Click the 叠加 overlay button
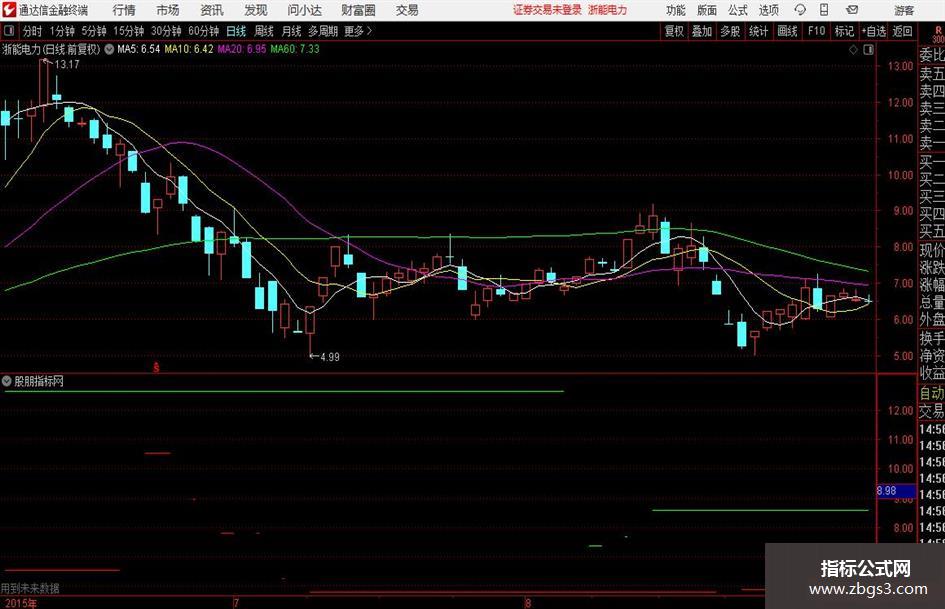Image resolution: width=945 pixels, height=609 pixels. point(702,31)
